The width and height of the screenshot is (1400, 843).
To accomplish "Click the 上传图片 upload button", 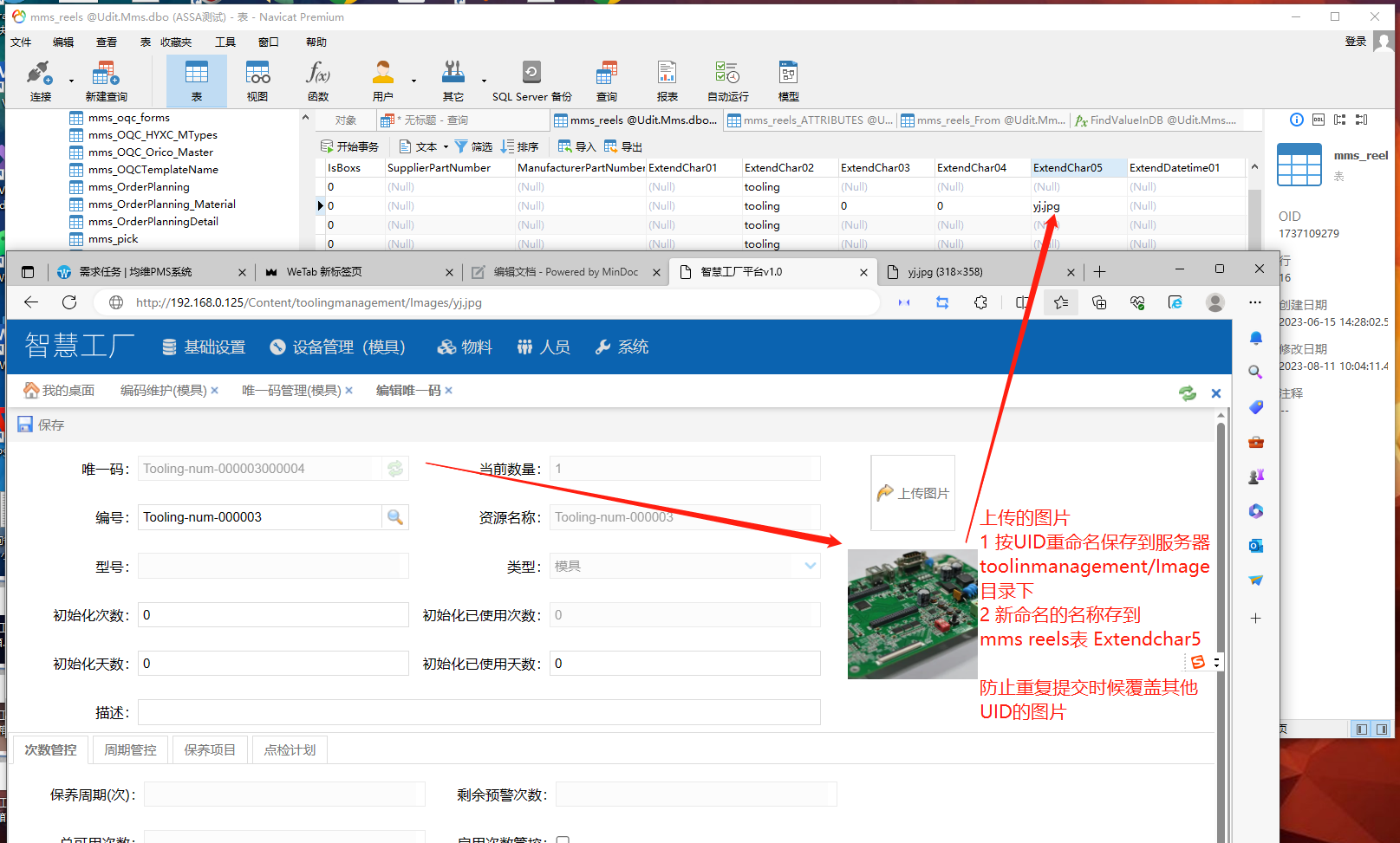I will (913, 493).
